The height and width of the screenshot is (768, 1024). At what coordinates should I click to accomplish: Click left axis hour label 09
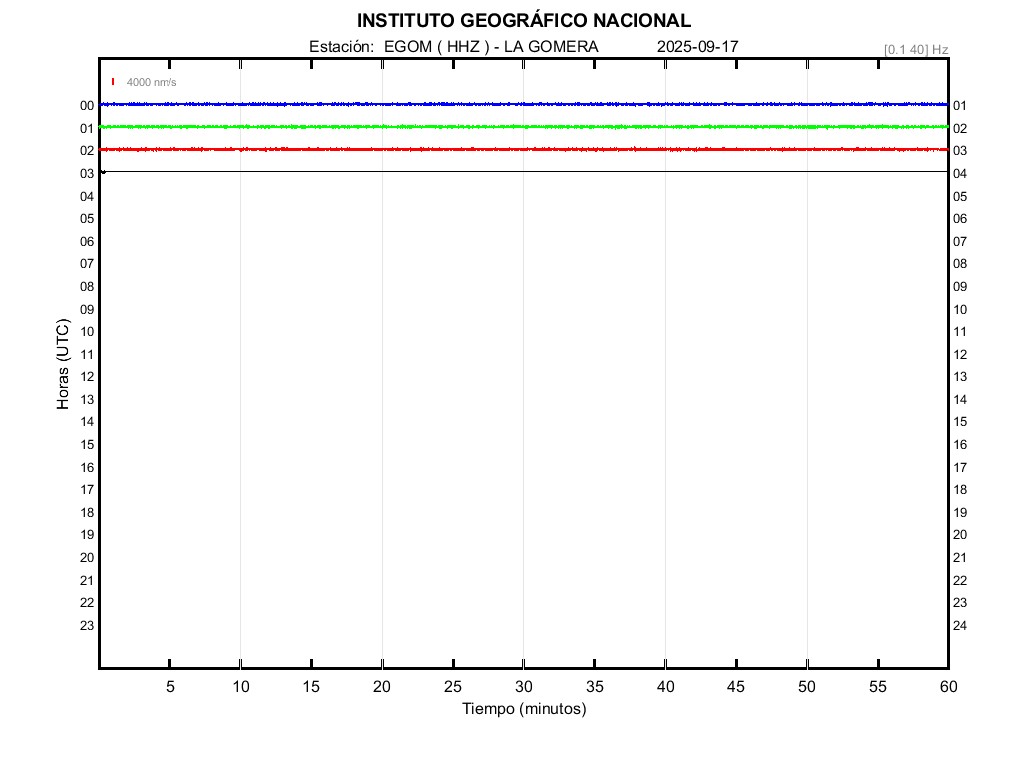[87, 310]
